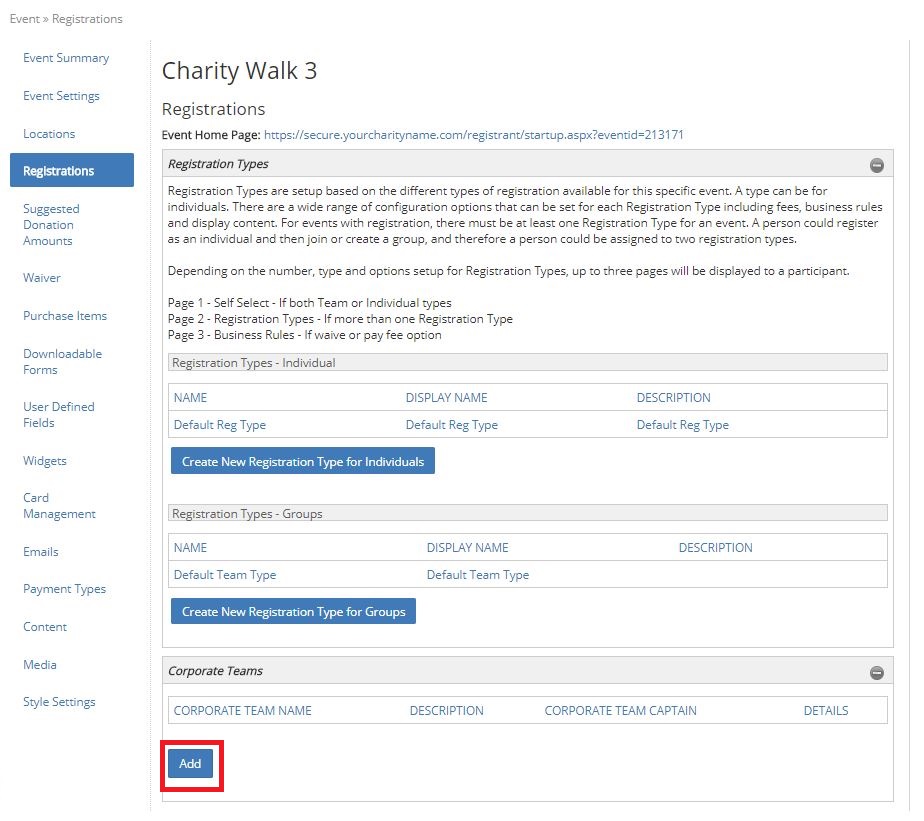Screen dimensions: 924x821
Task: Go to Widgets page
Action: click(x=45, y=461)
